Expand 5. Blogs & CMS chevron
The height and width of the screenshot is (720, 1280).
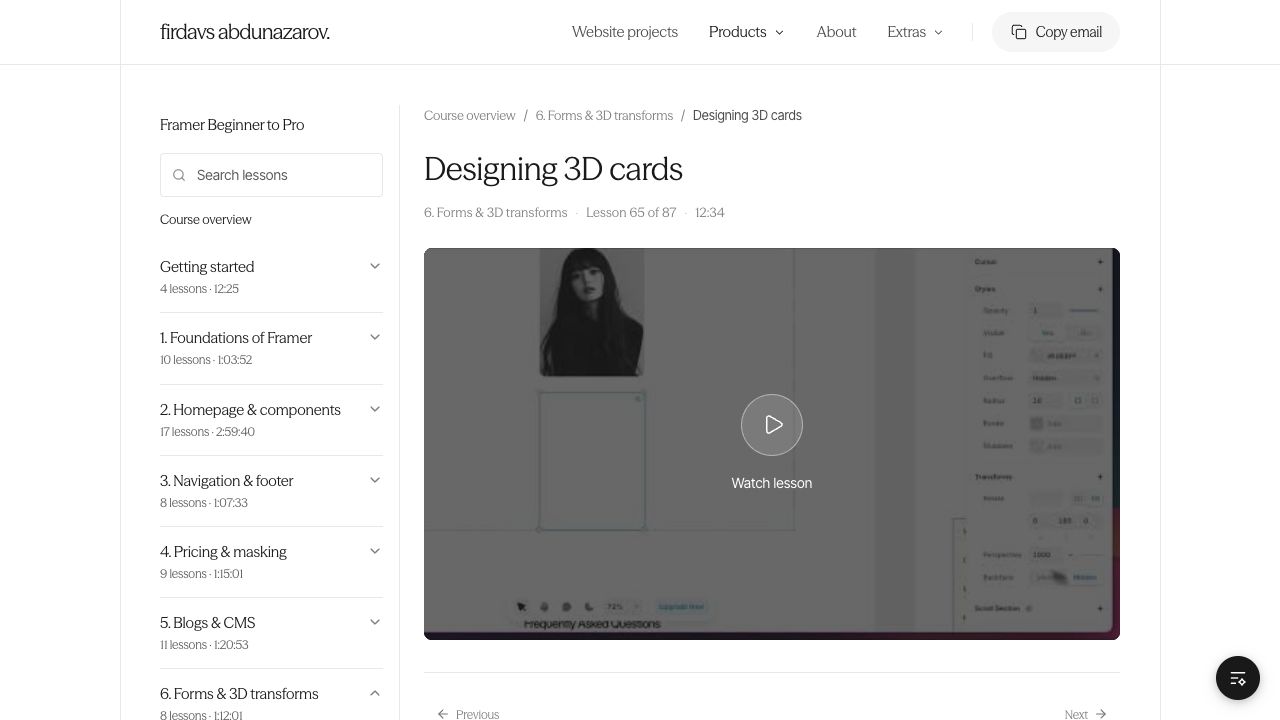[x=375, y=622]
